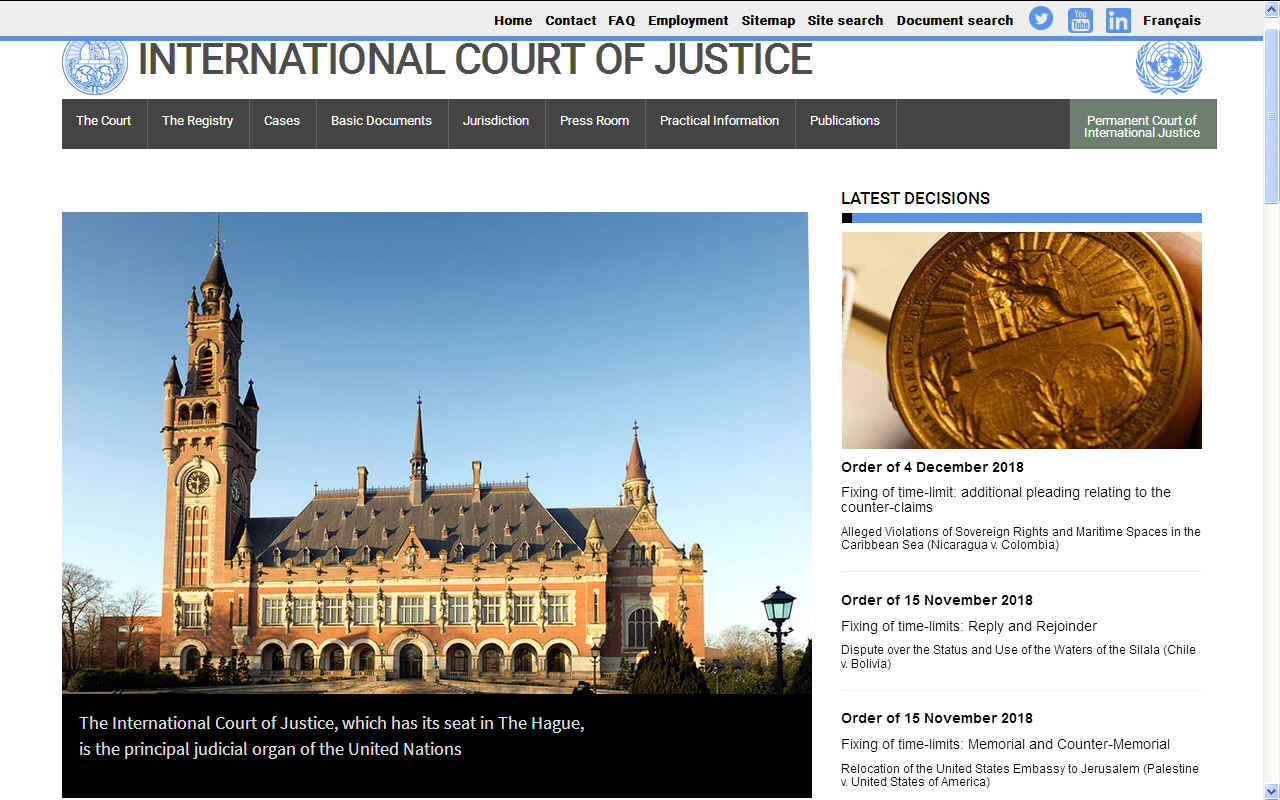Open the ICJ YouTube channel icon
Viewport: 1280px width, 800px height.
[1080, 20]
